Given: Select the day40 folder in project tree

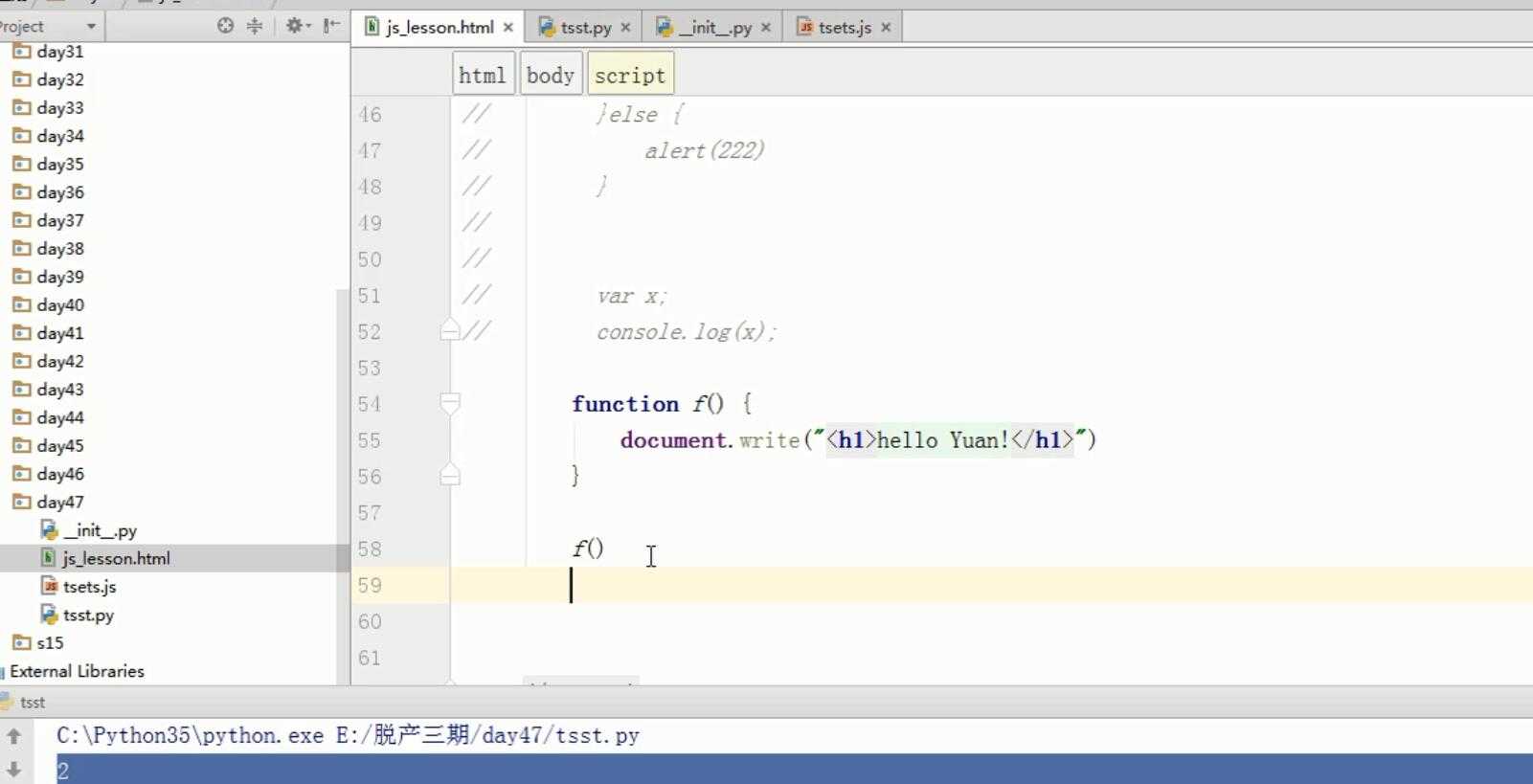Looking at the screenshot, I should (x=59, y=304).
